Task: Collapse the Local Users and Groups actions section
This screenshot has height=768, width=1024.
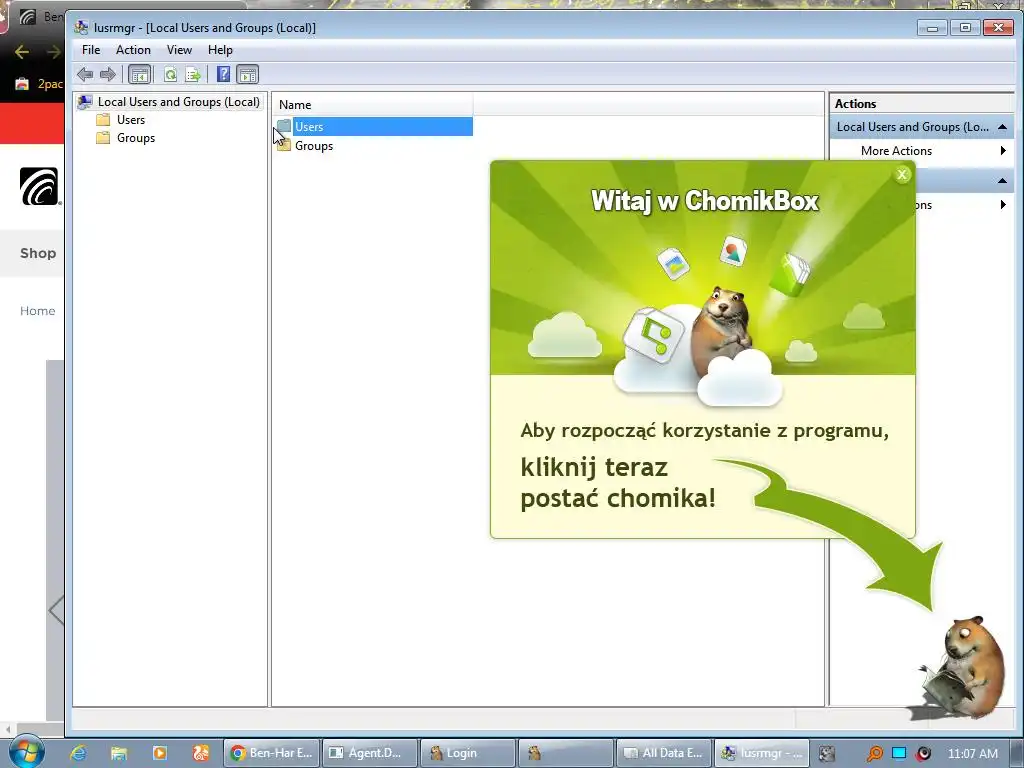Action: tap(1002, 127)
